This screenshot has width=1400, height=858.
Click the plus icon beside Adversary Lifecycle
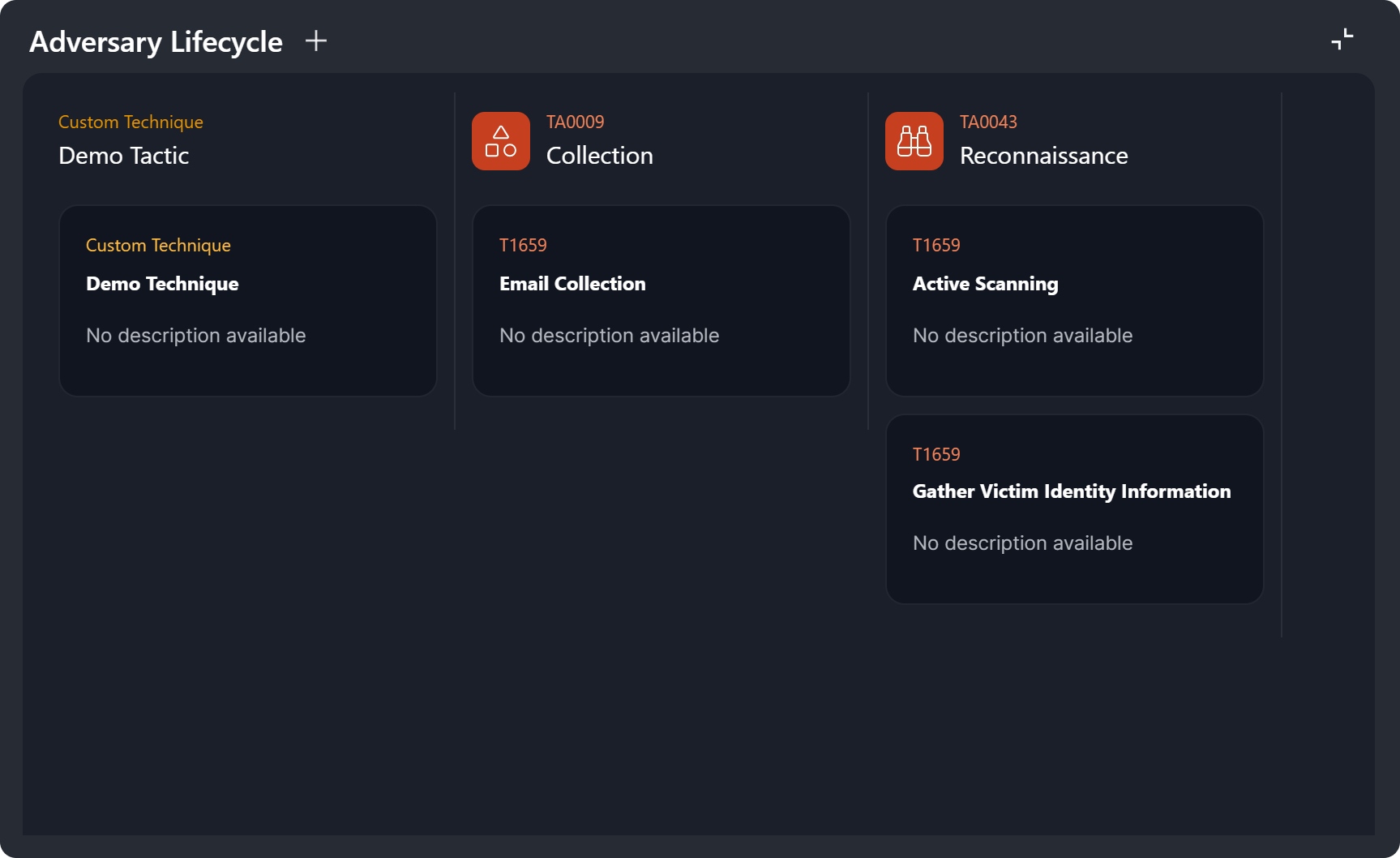[316, 41]
